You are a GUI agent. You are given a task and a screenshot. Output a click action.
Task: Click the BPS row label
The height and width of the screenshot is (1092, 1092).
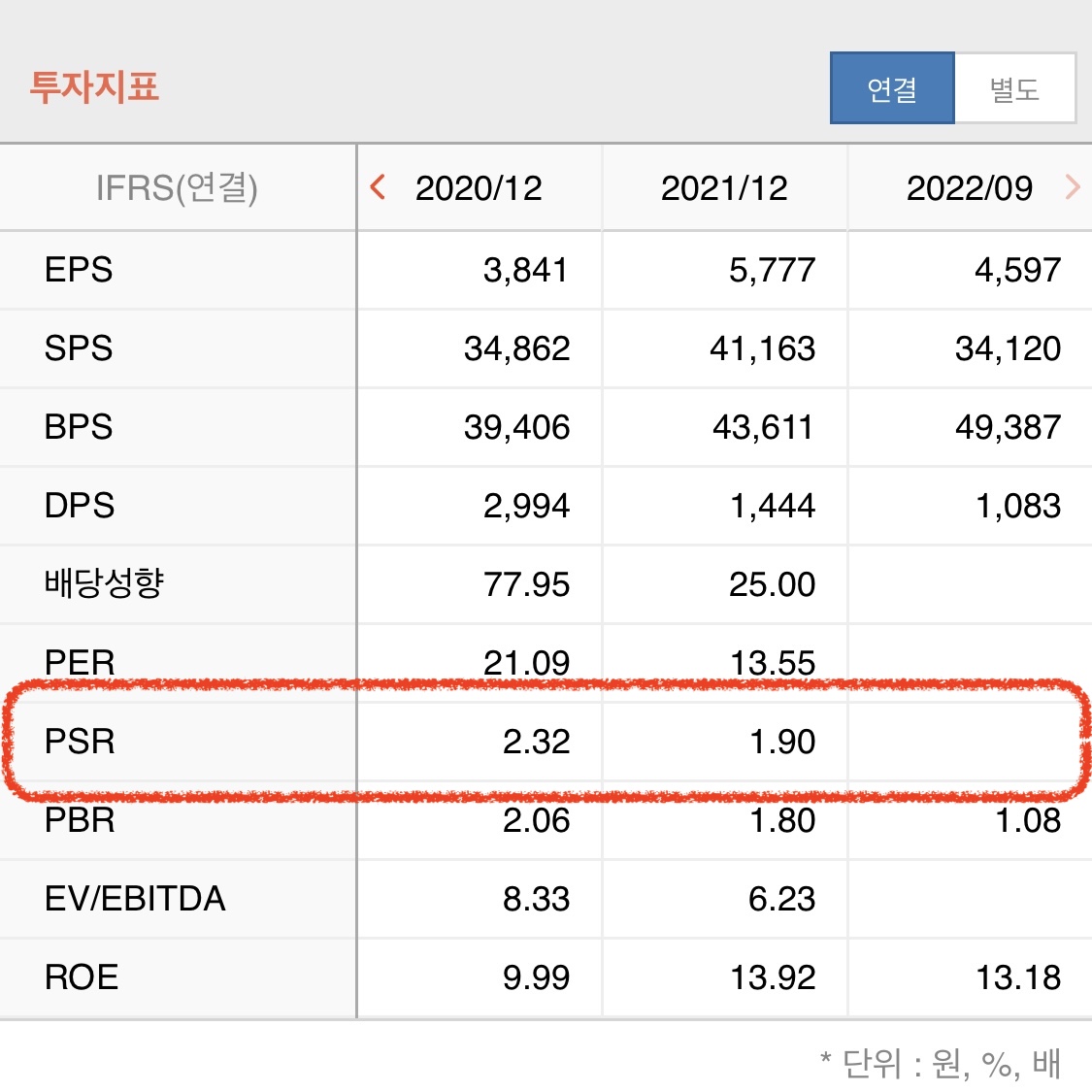coord(78,427)
